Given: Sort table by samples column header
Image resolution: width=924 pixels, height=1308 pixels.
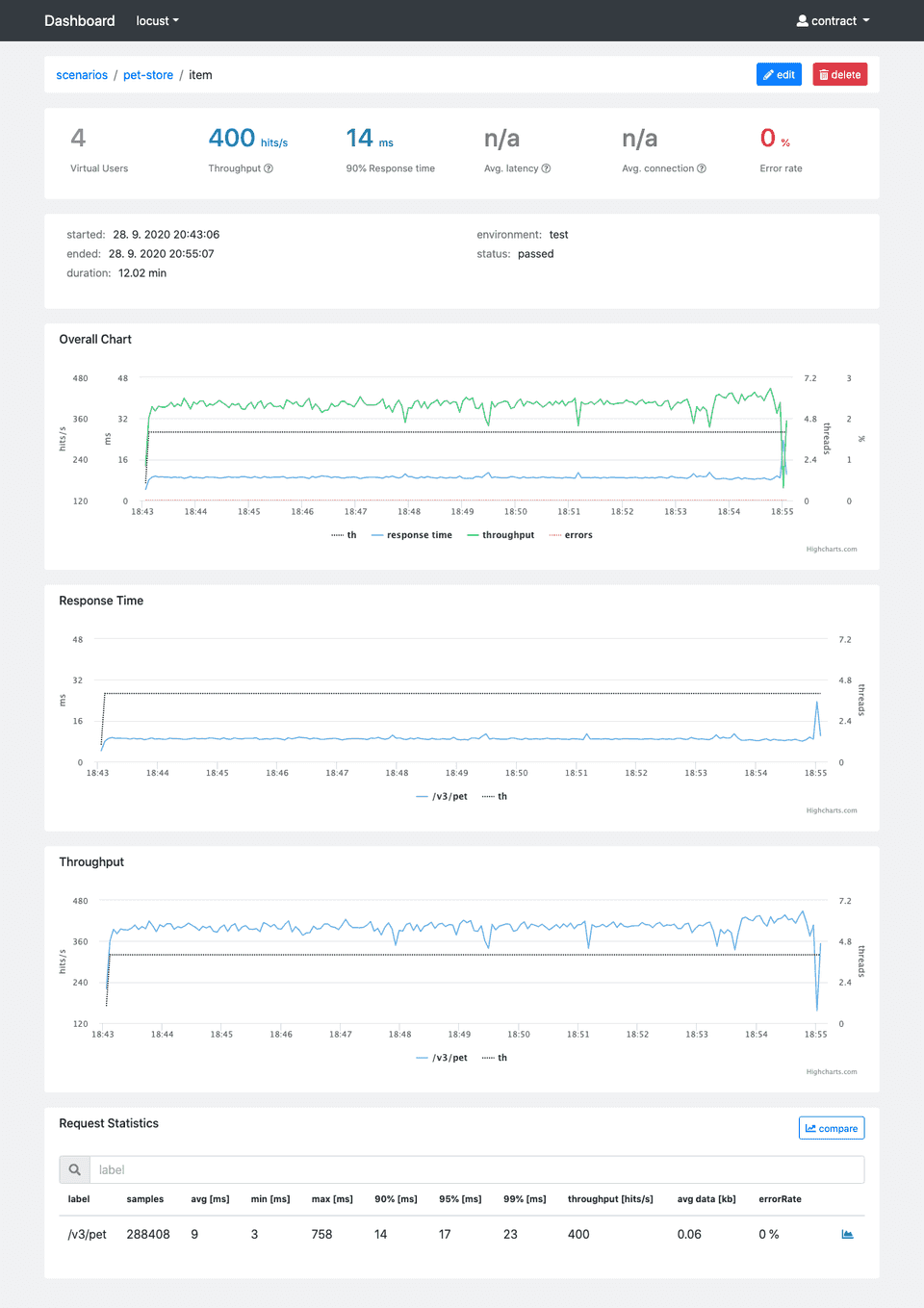Looking at the screenshot, I should click(x=144, y=1199).
